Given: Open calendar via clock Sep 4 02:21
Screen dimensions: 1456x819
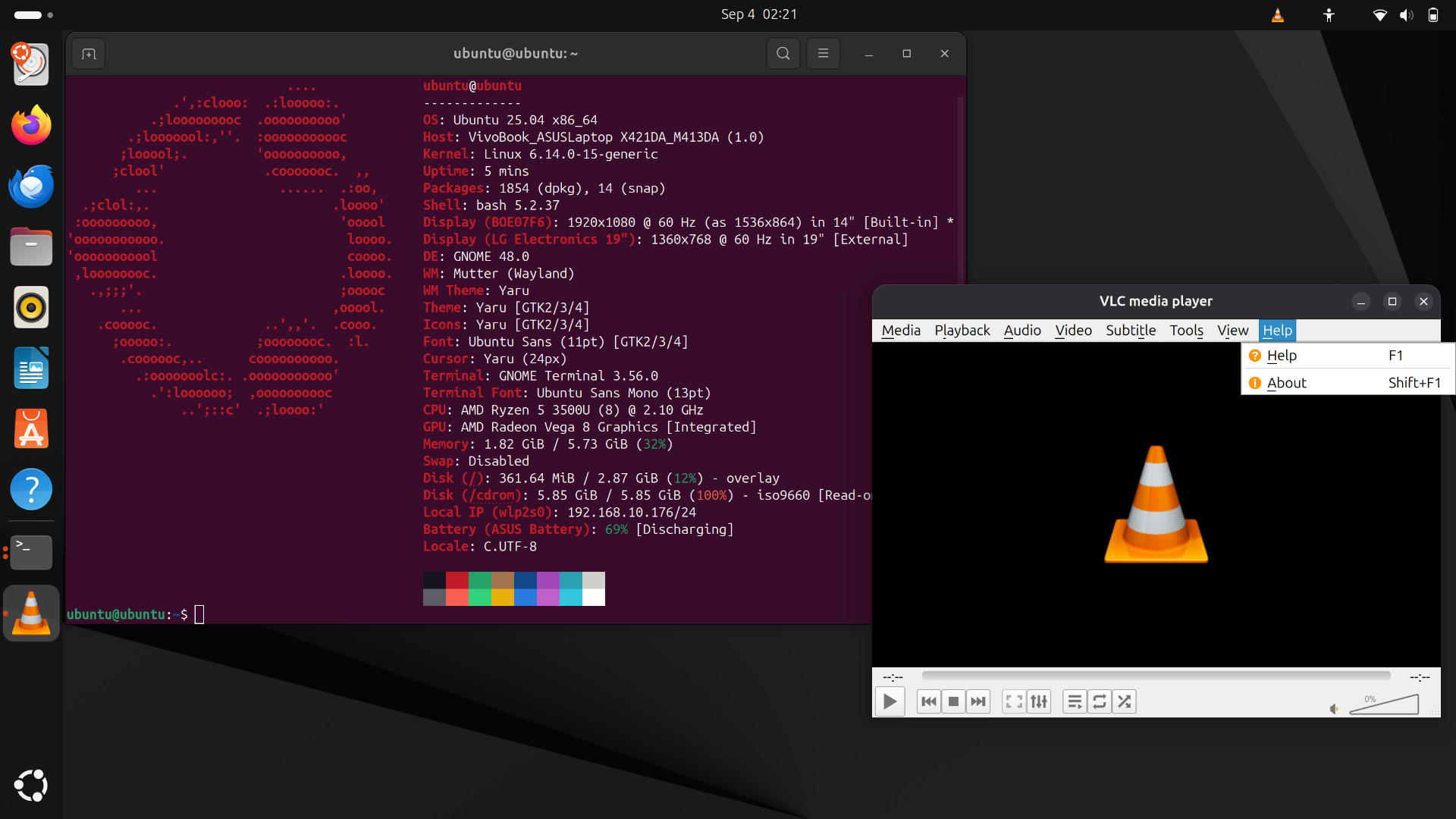Looking at the screenshot, I should 758,14.
